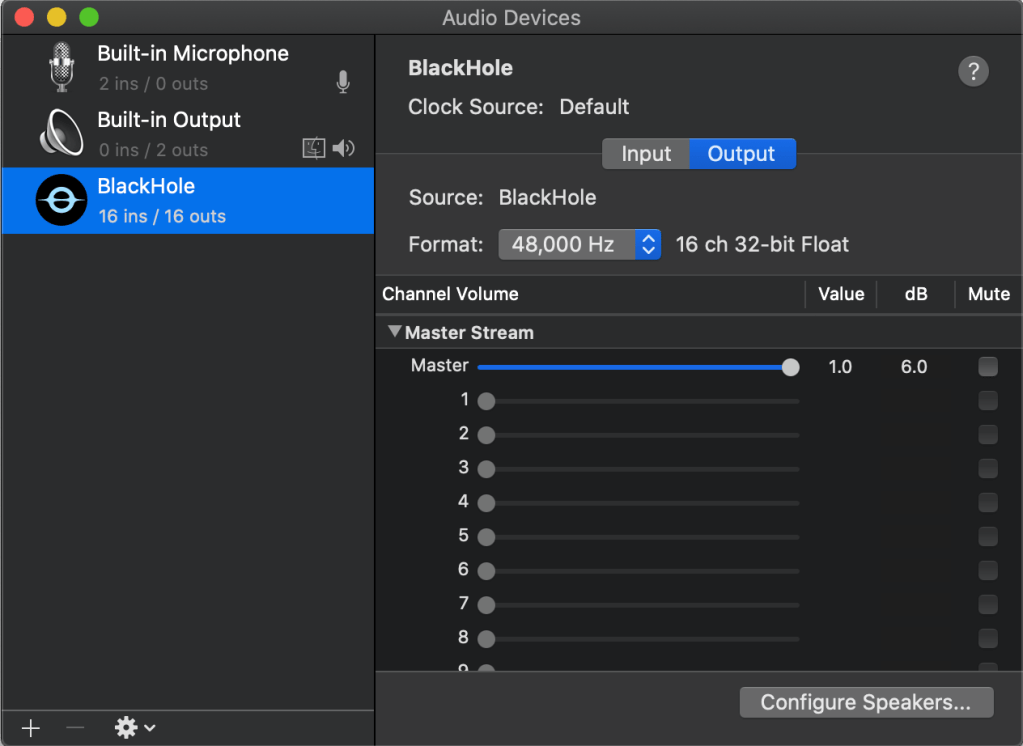Select the Output tab
Image resolution: width=1023 pixels, height=746 pixels.
tap(741, 154)
